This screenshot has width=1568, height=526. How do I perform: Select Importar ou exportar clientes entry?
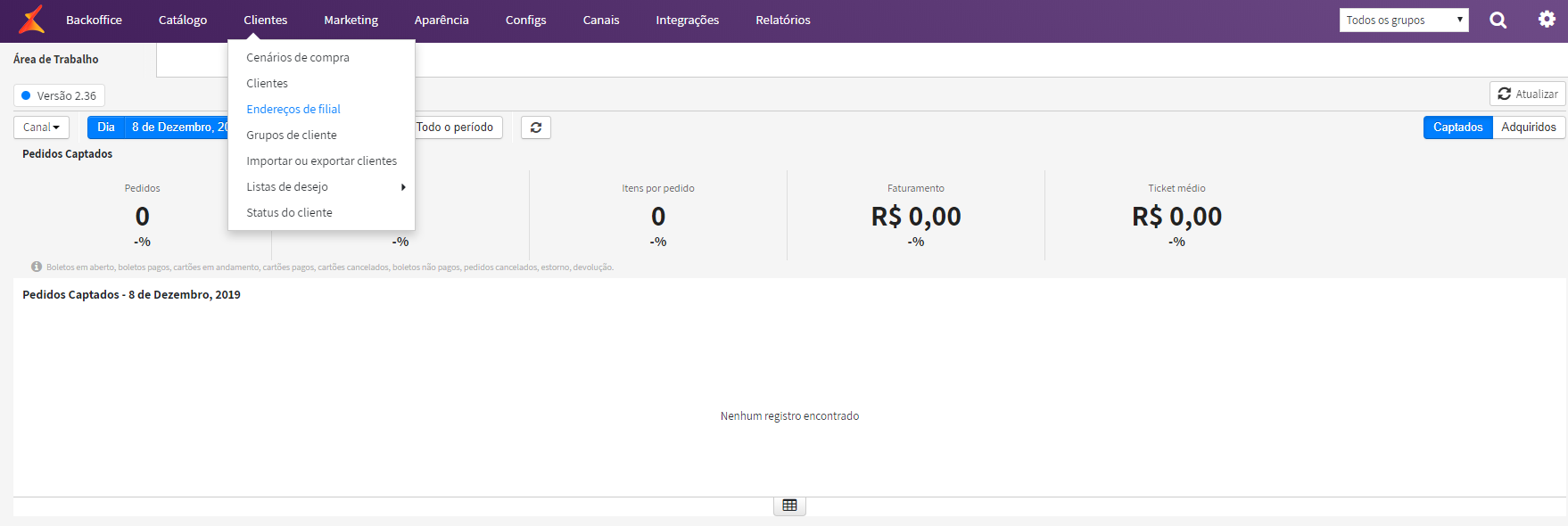(321, 160)
